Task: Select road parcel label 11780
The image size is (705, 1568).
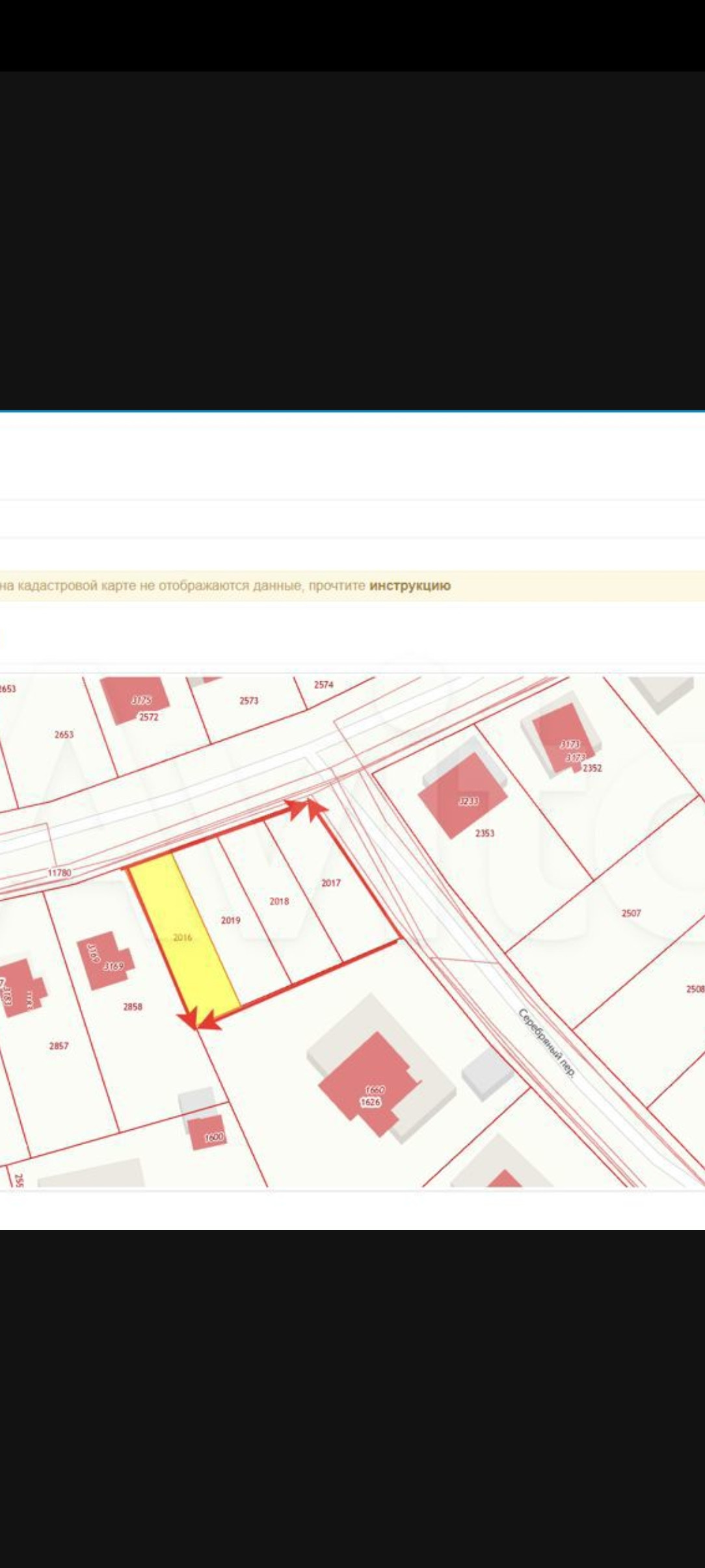Action: click(59, 872)
